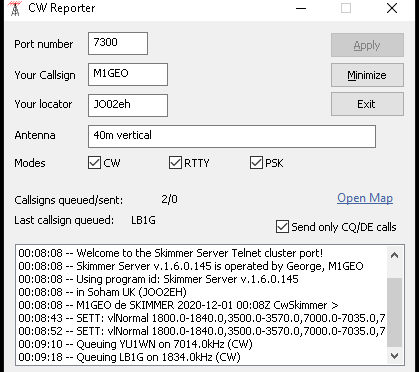Select log line Queuing YU1WN on 7014.0kHz

(135, 344)
